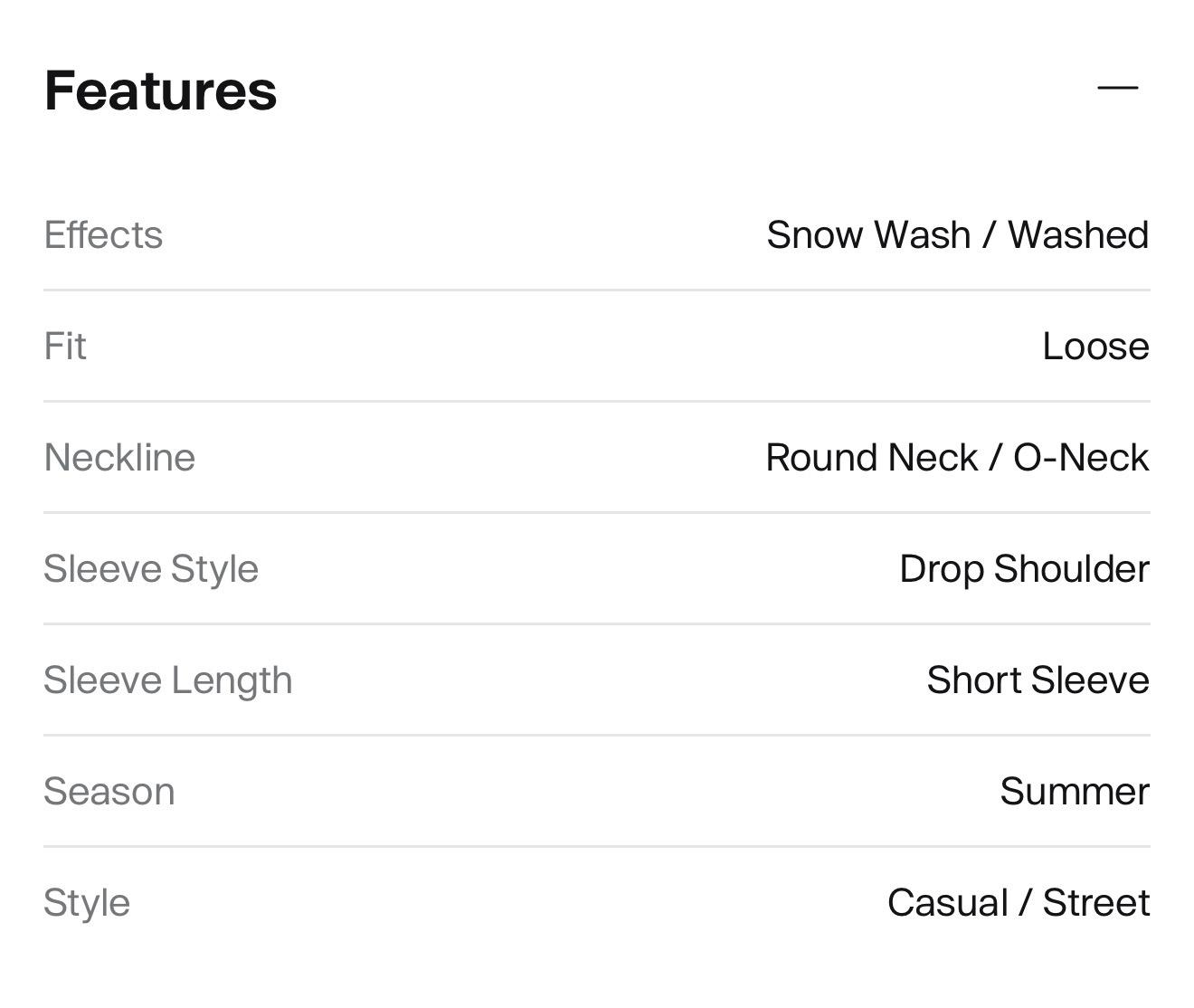Viewport: 1194px width, 1008px height.
Task: Select the Season label
Action: [x=109, y=792]
